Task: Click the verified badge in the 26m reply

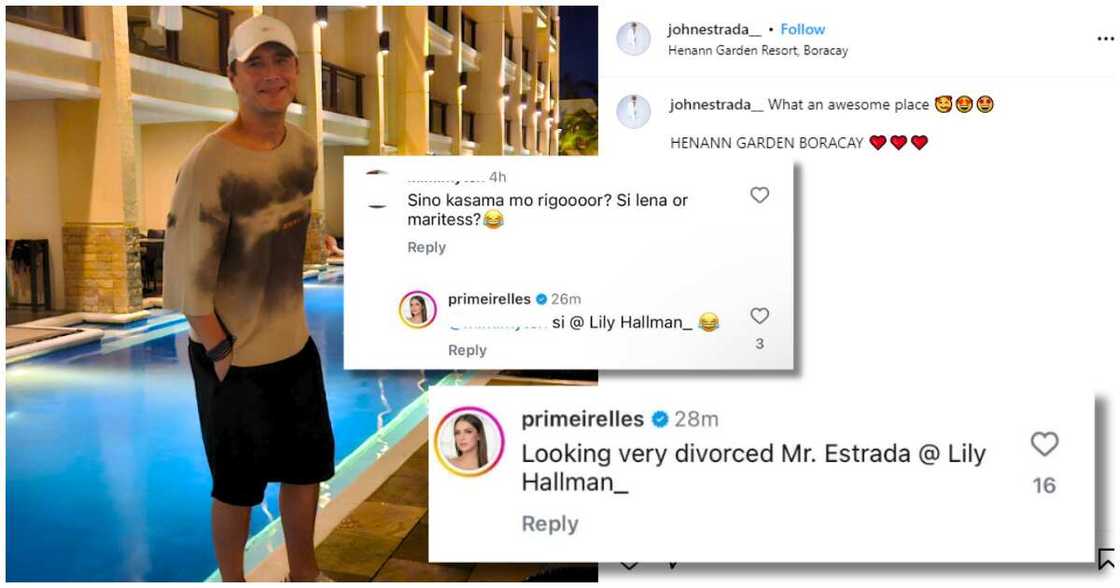Action: [x=541, y=299]
